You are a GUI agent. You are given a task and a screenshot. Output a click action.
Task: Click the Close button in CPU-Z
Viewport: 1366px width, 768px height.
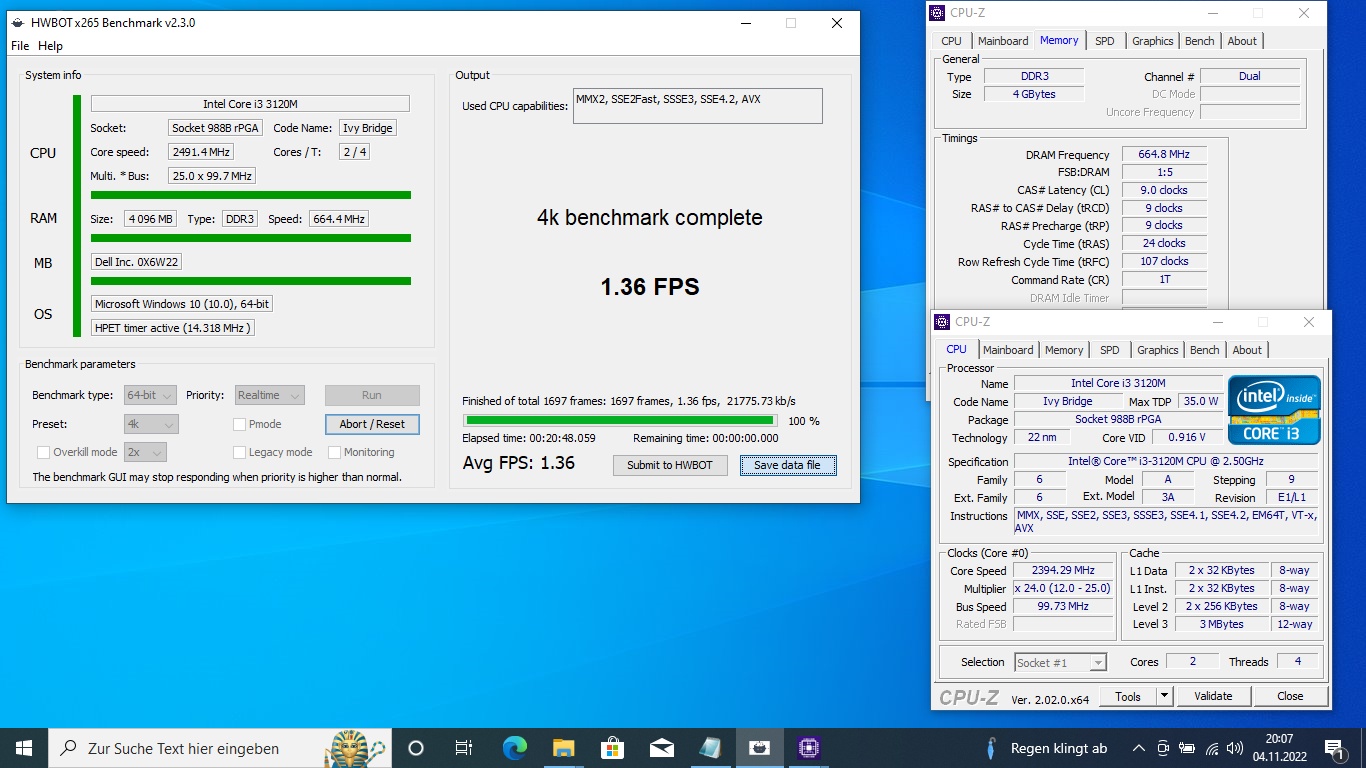1290,696
